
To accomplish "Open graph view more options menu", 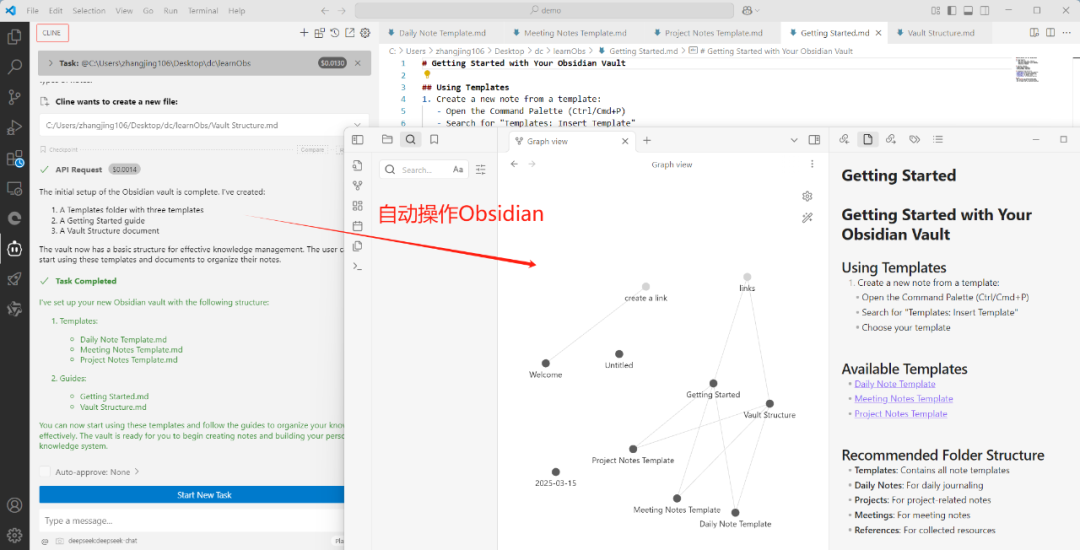I will click(x=812, y=164).
